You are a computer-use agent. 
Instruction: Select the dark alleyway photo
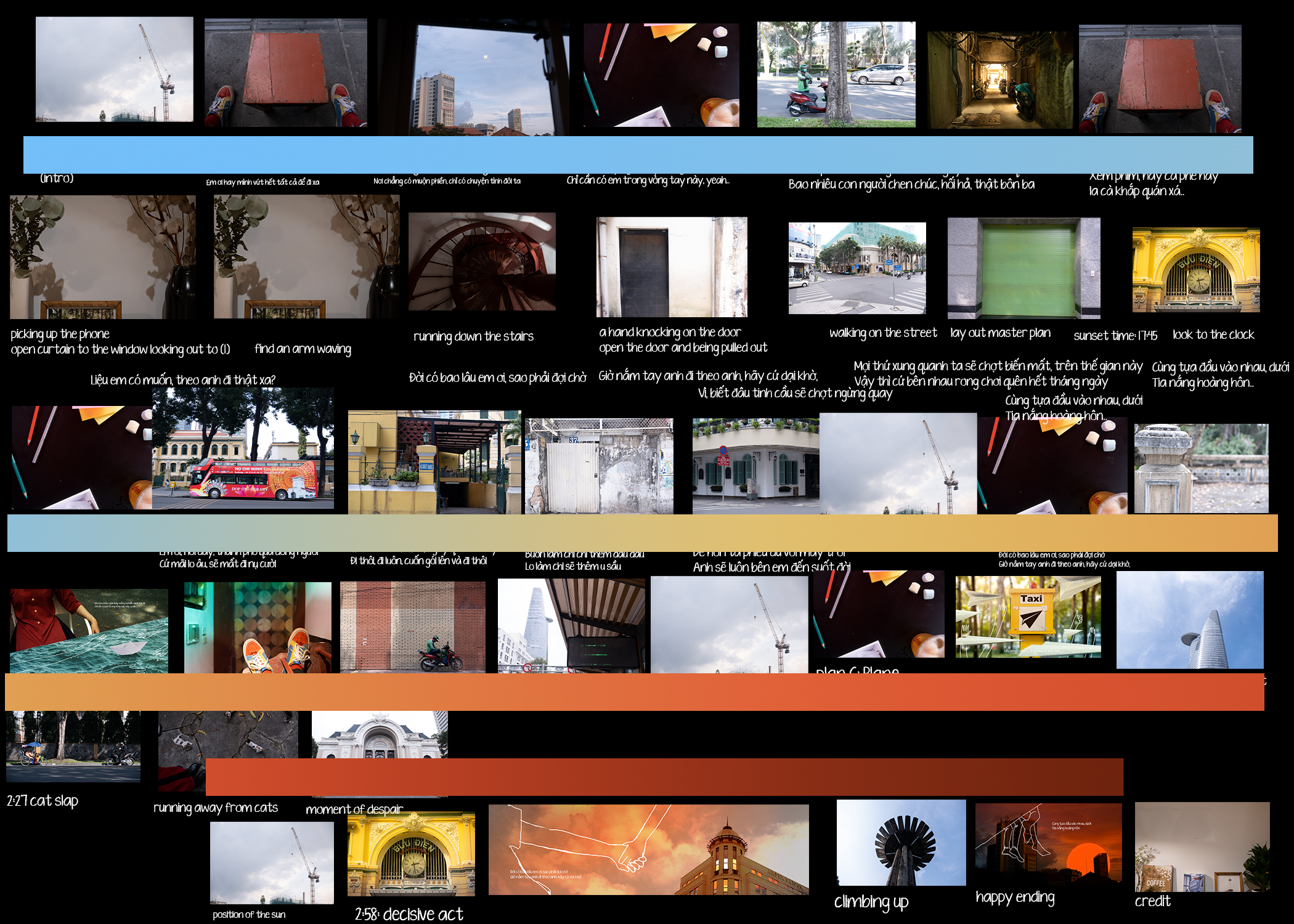pos(999,80)
